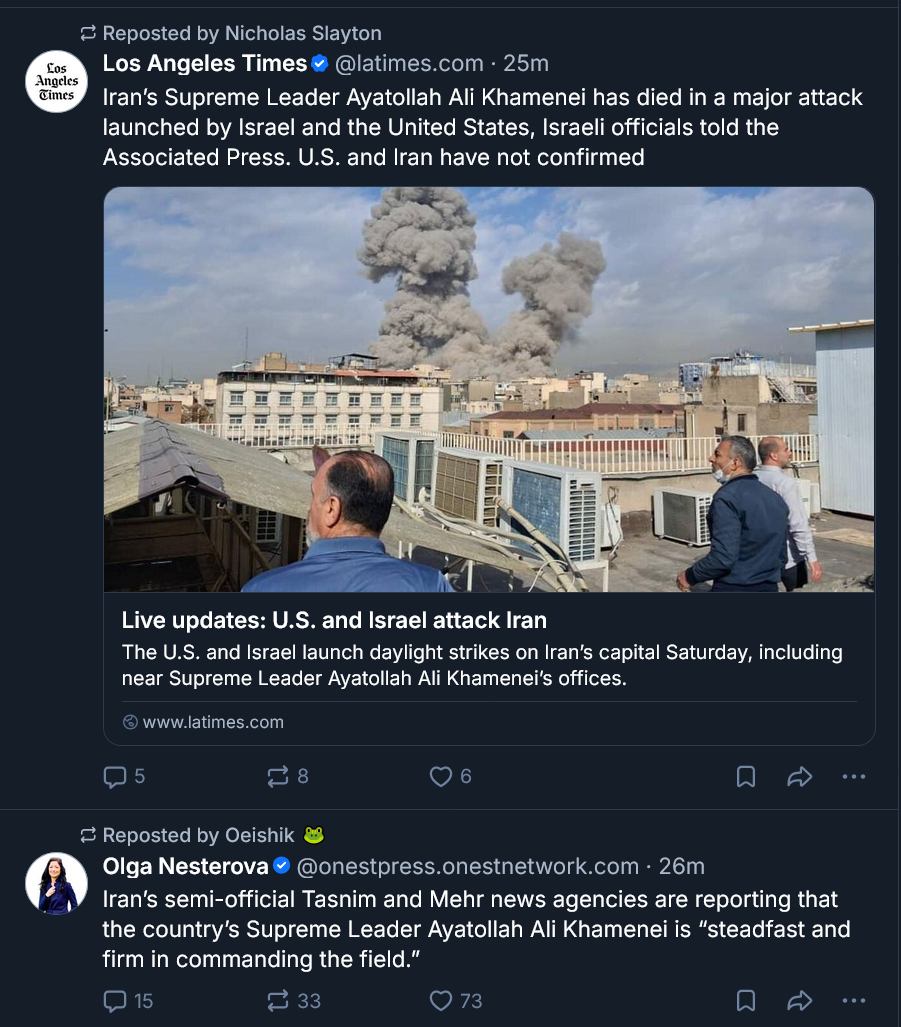Repost Olga Nesterova's post

click(279, 1000)
